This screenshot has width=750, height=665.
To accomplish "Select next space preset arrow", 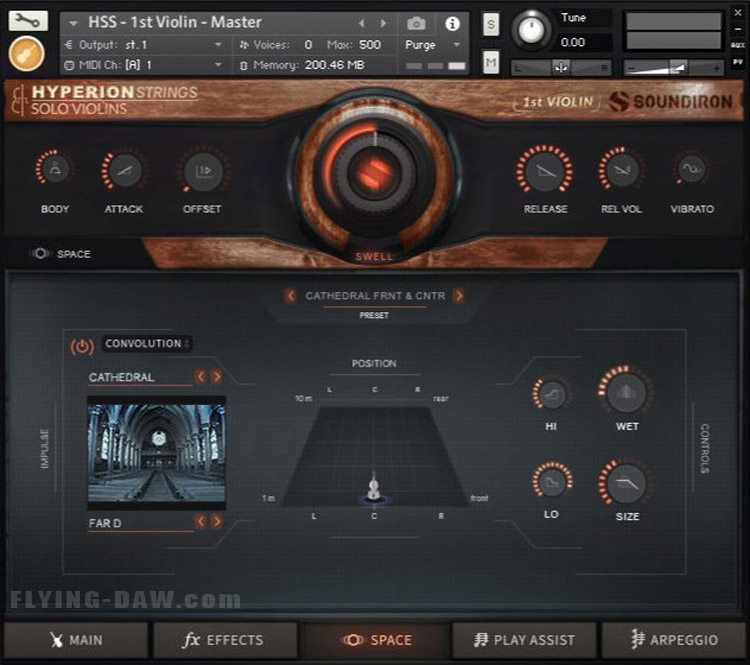I will [459, 296].
